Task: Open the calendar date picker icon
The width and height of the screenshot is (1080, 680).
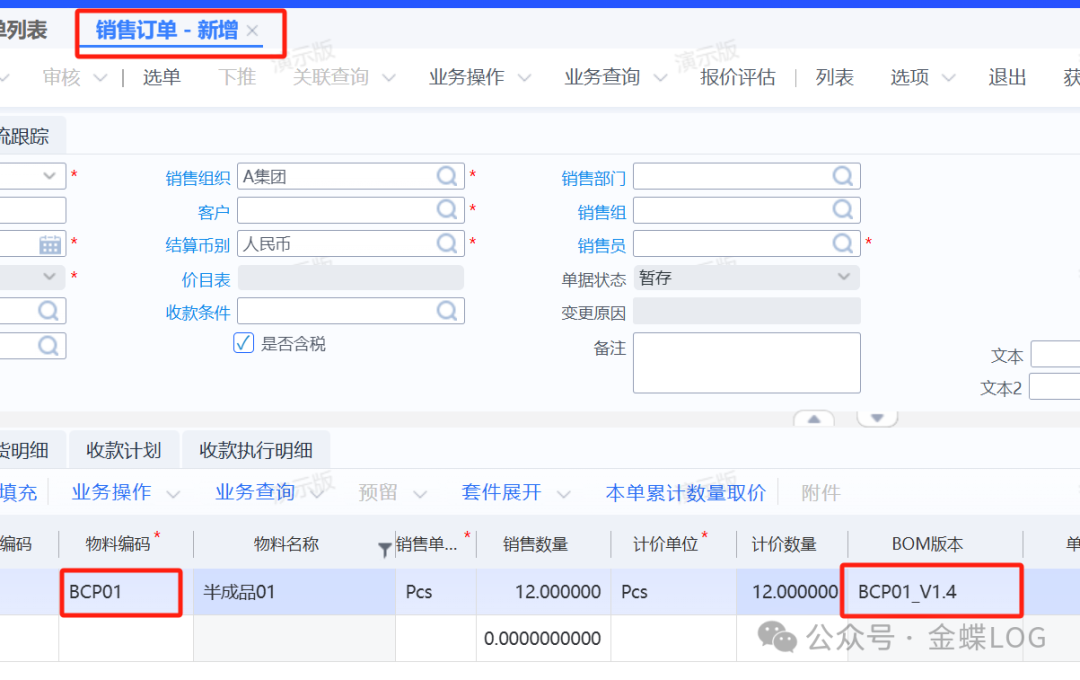Action: point(50,245)
